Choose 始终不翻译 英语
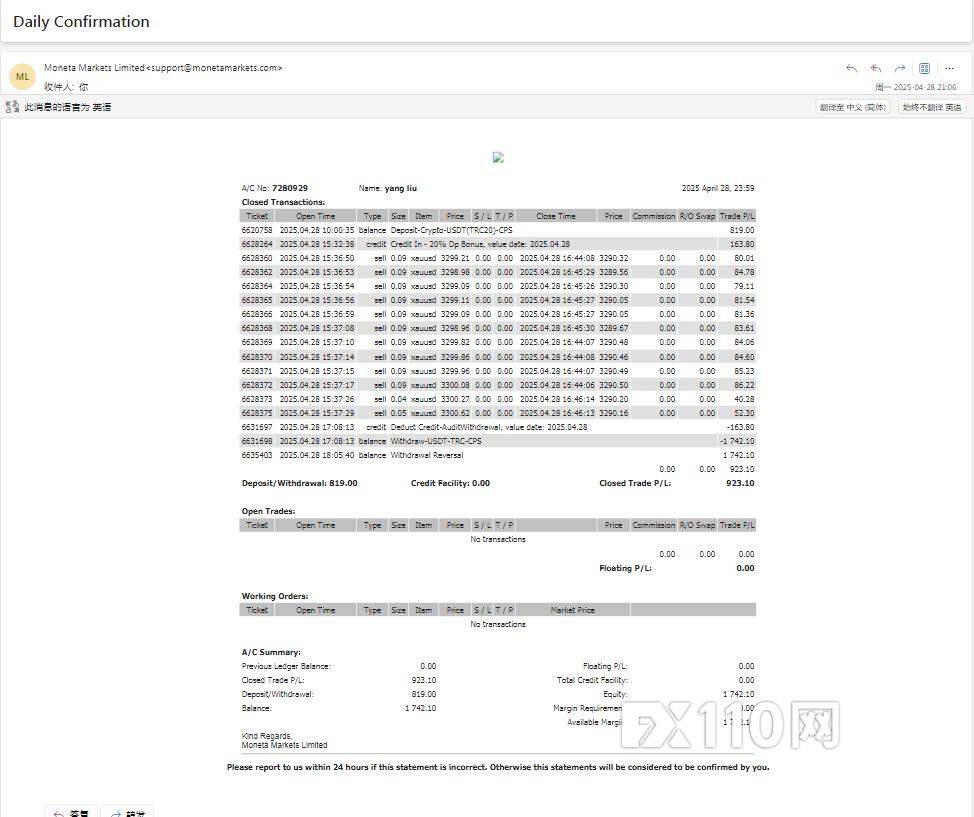Screen dimensions: 974x817 point(932,107)
